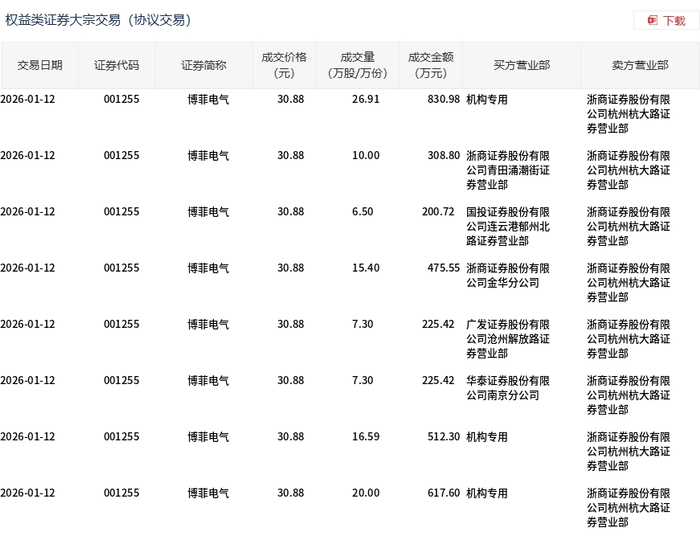Click 博菲电气 in the 15.40 volume row
700x540 pixels.
tap(208, 268)
